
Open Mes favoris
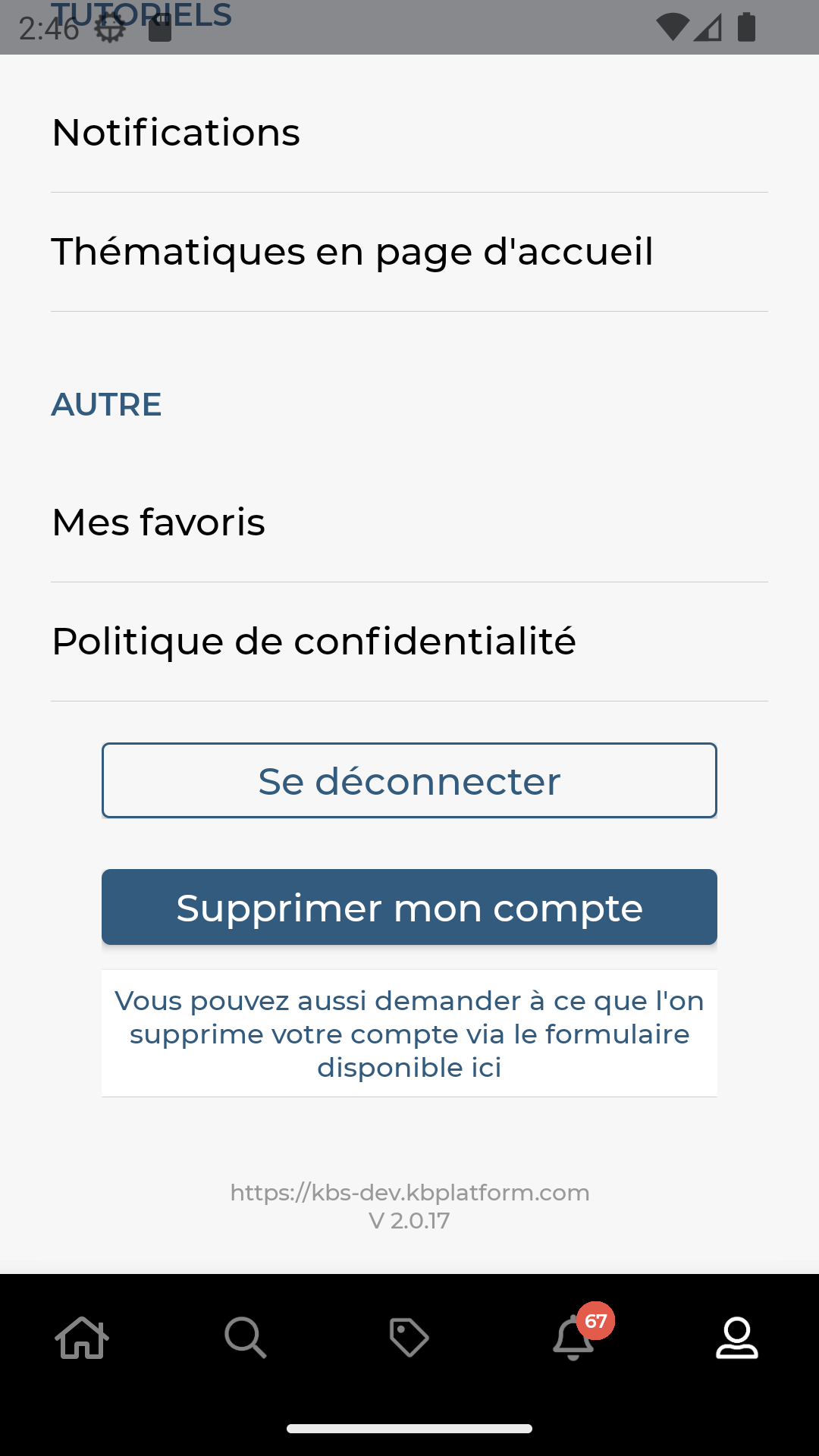tap(158, 522)
